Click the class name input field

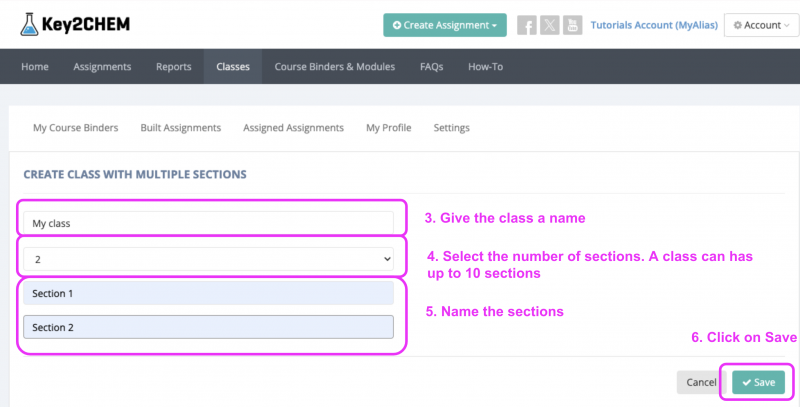click(208, 224)
